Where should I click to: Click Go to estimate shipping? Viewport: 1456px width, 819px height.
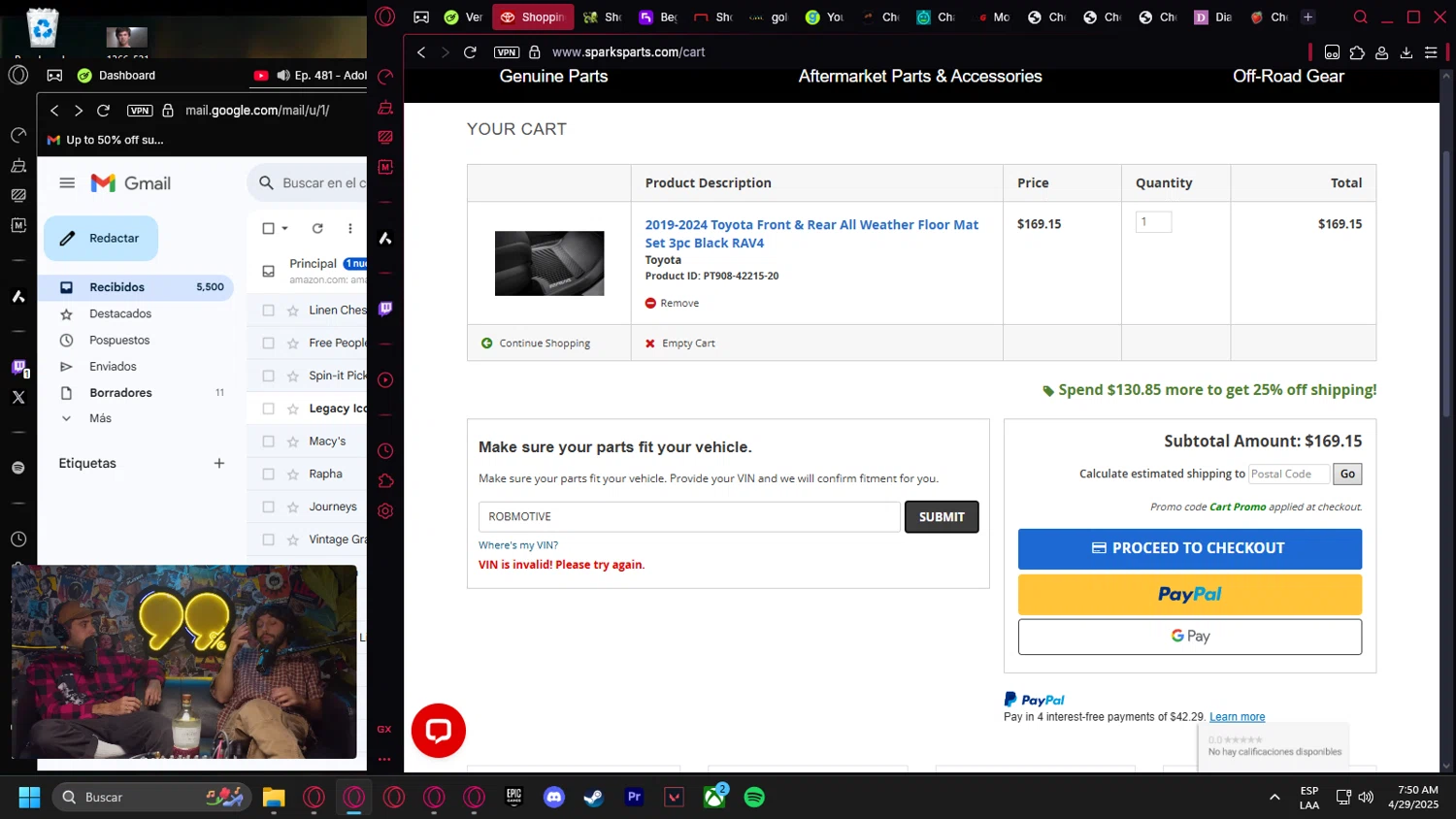coord(1347,474)
